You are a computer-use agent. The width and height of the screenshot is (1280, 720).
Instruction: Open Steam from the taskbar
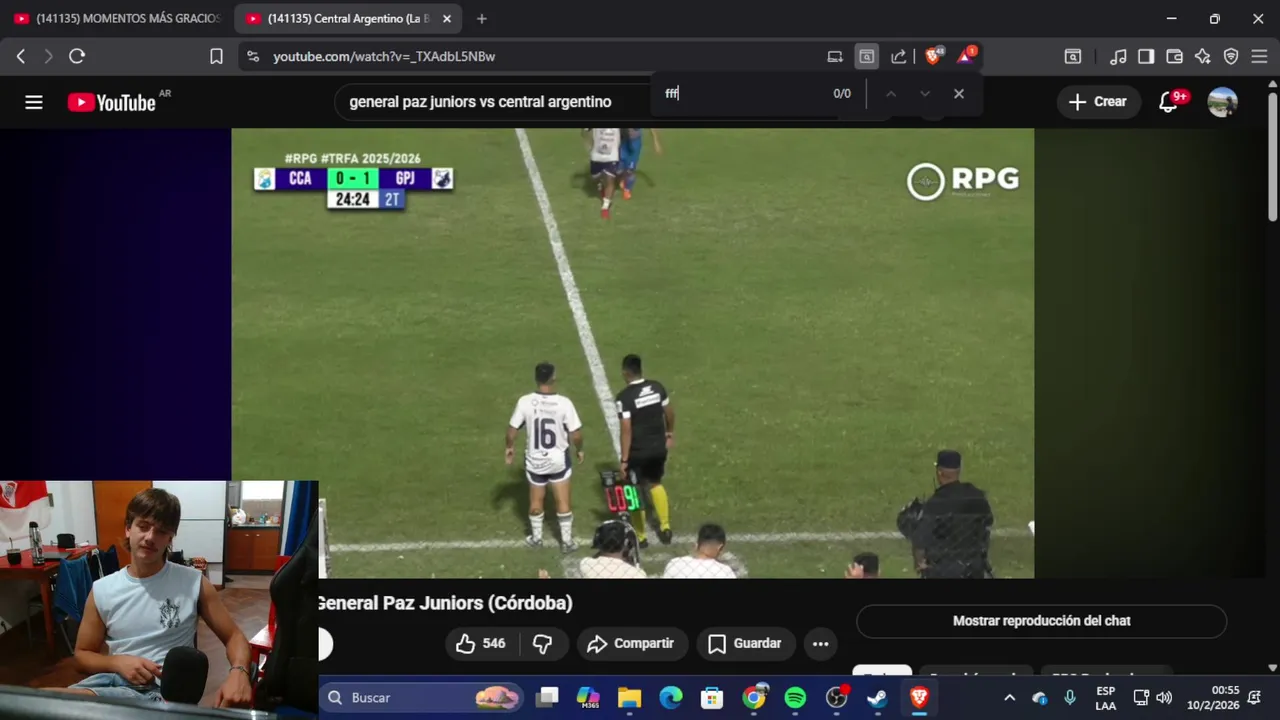877,698
